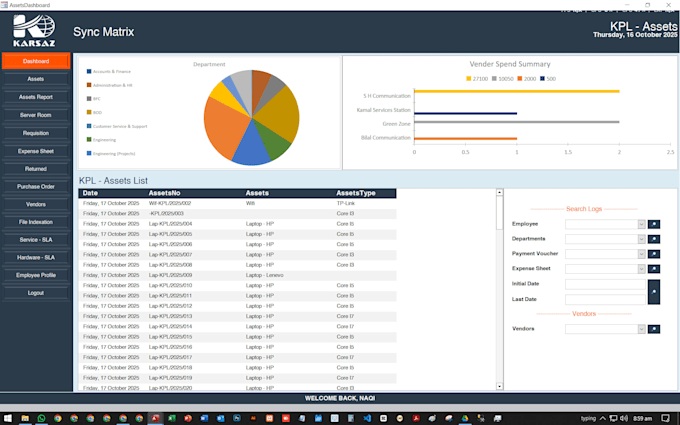Click the search icon beside Expense Sheet

tap(654, 269)
